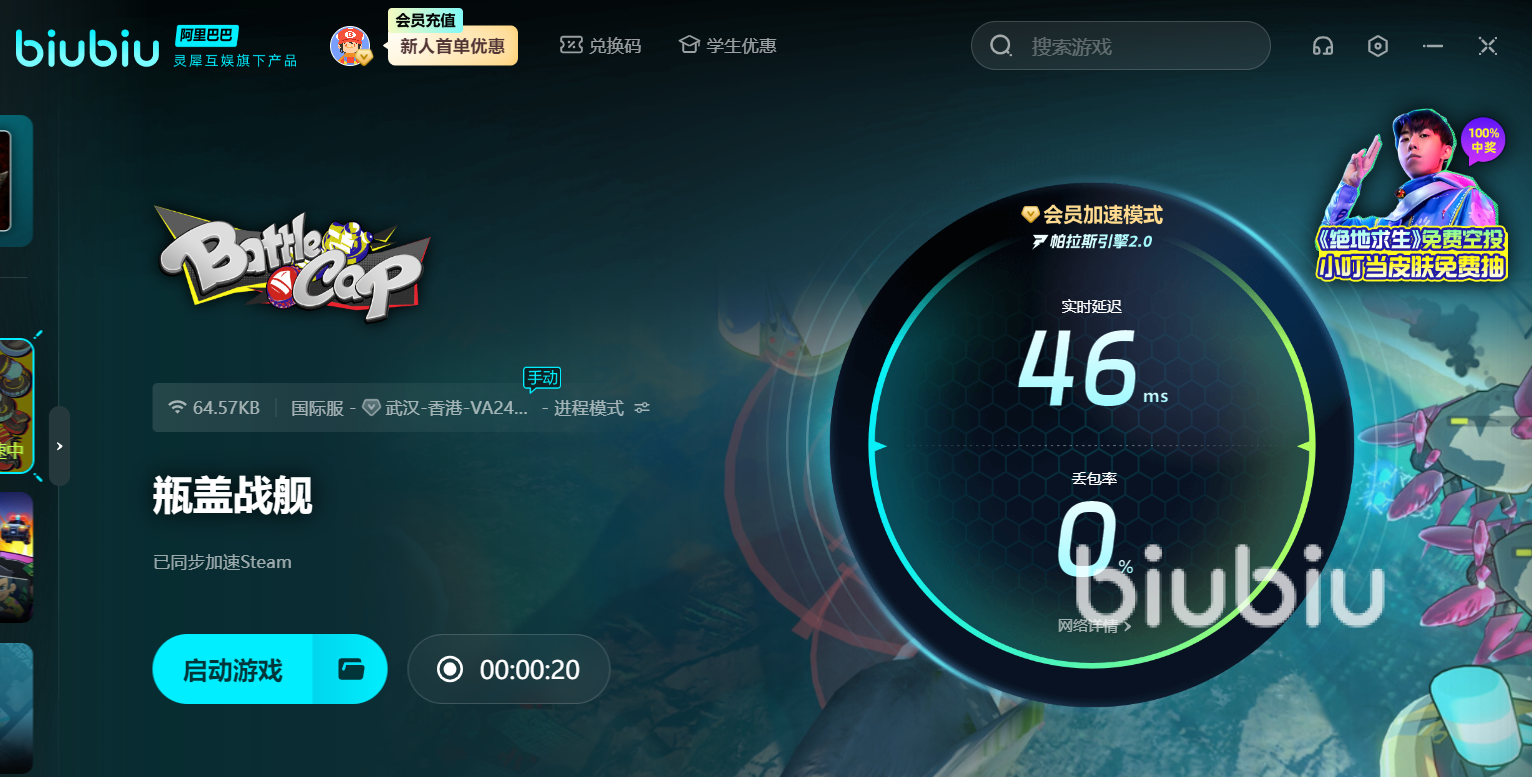Click the magnifier search icon
This screenshot has width=1532, height=777.
(x=1001, y=46)
